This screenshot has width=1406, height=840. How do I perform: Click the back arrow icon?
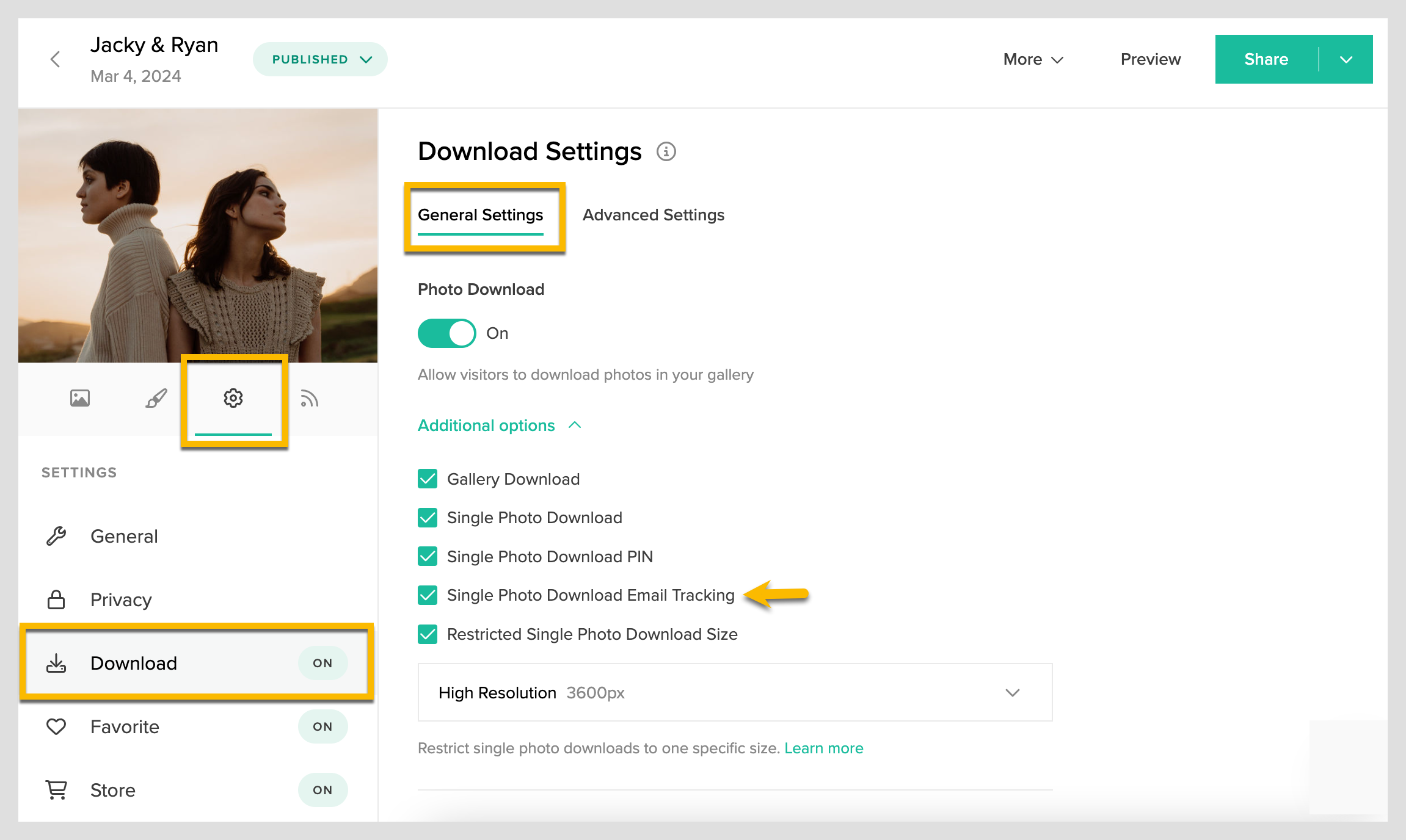pos(55,59)
